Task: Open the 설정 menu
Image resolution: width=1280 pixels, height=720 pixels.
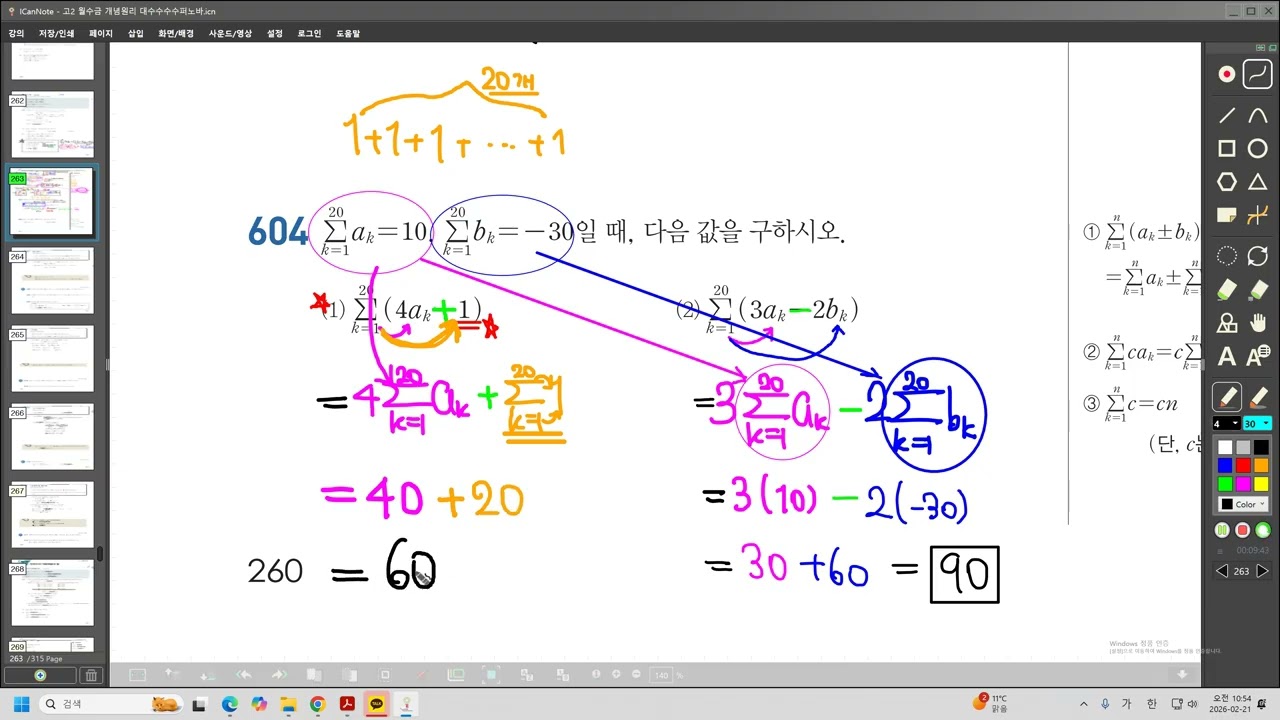Action: pyautogui.click(x=275, y=33)
